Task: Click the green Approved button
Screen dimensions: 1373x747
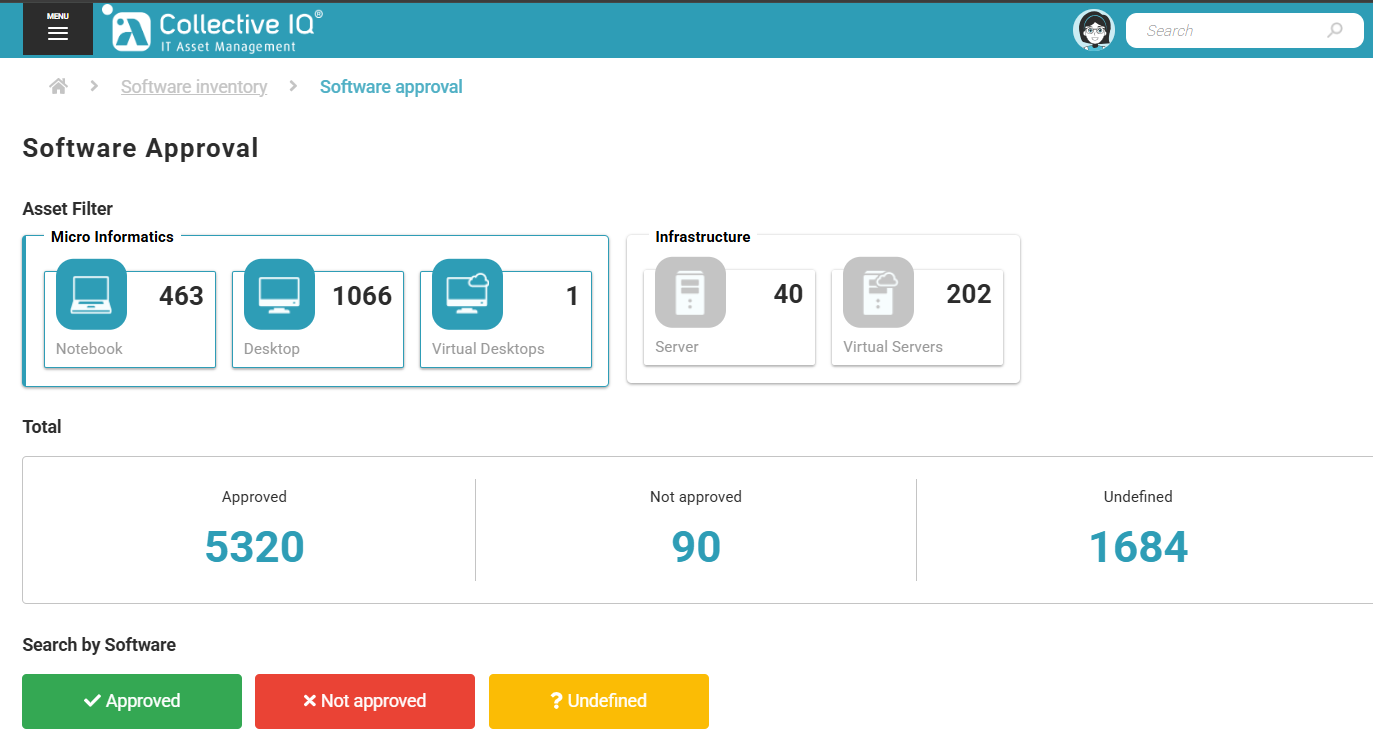Action: point(131,701)
